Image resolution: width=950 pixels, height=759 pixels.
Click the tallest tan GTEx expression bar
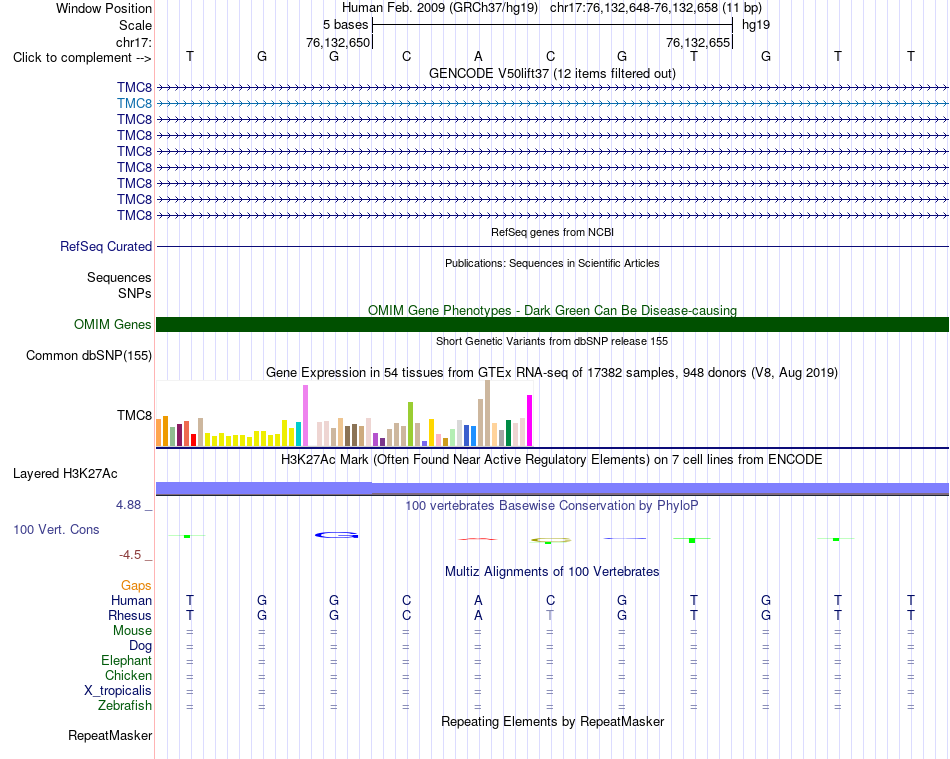[487, 413]
